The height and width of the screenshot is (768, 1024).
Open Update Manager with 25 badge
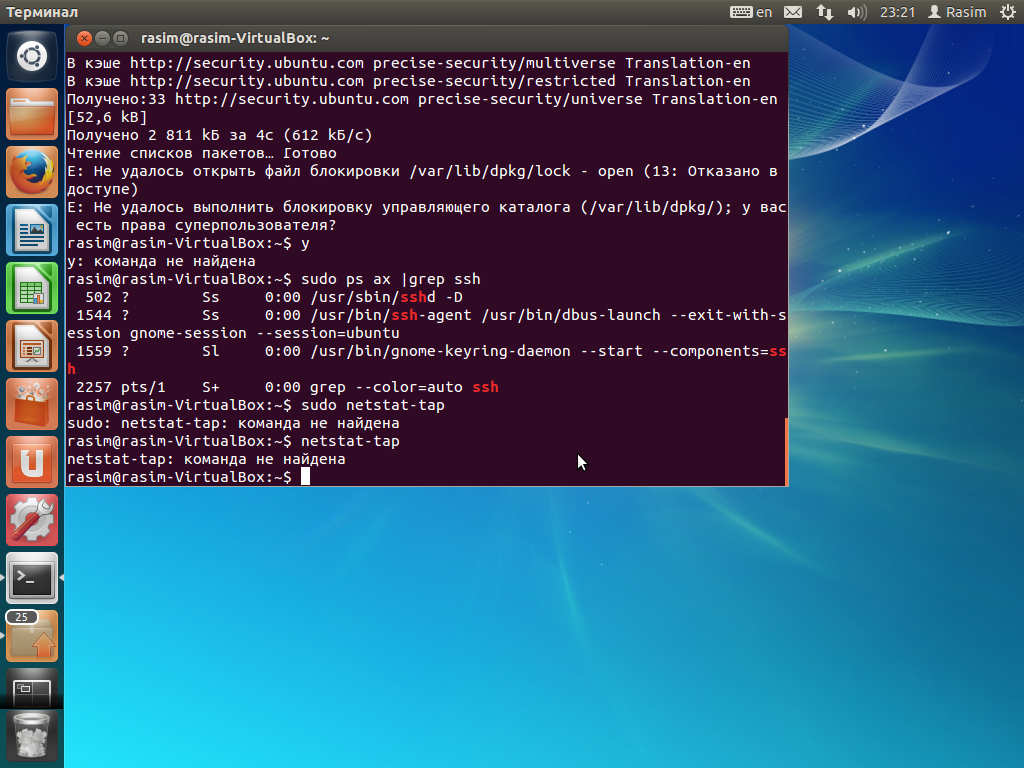click(32, 637)
